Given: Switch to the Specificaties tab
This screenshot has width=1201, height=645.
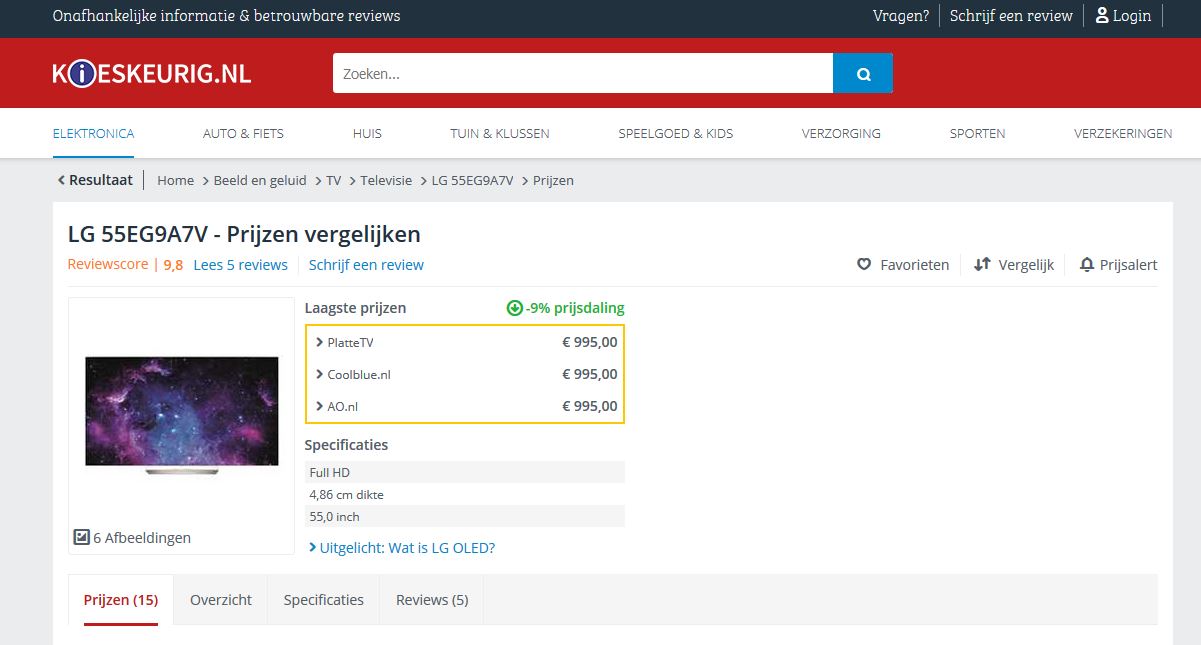Looking at the screenshot, I should pyautogui.click(x=324, y=600).
